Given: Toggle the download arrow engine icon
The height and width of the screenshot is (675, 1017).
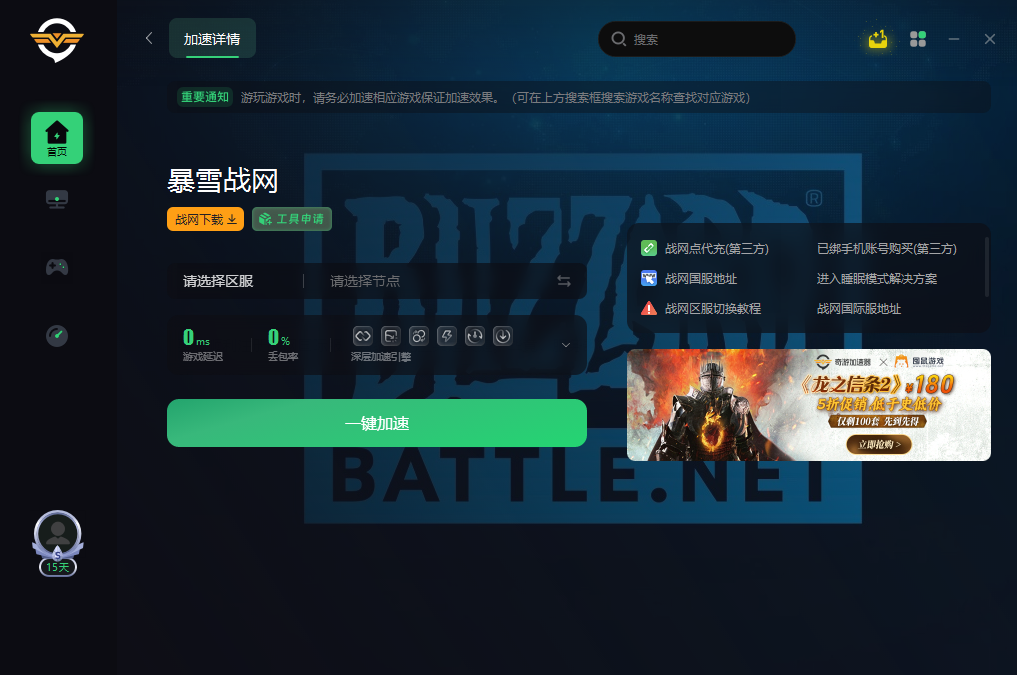Looking at the screenshot, I should 503,336.
